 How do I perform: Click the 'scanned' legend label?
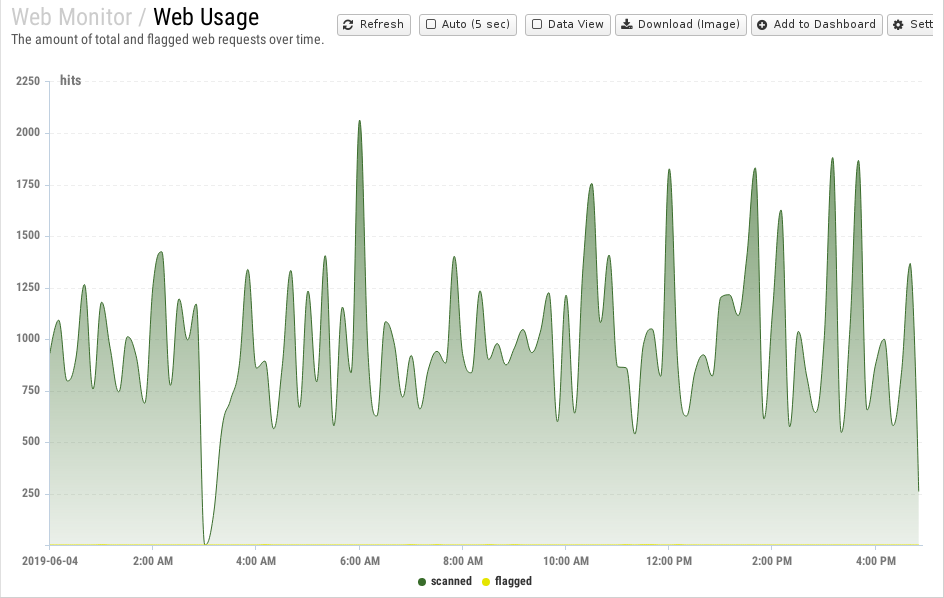point(451,581)
